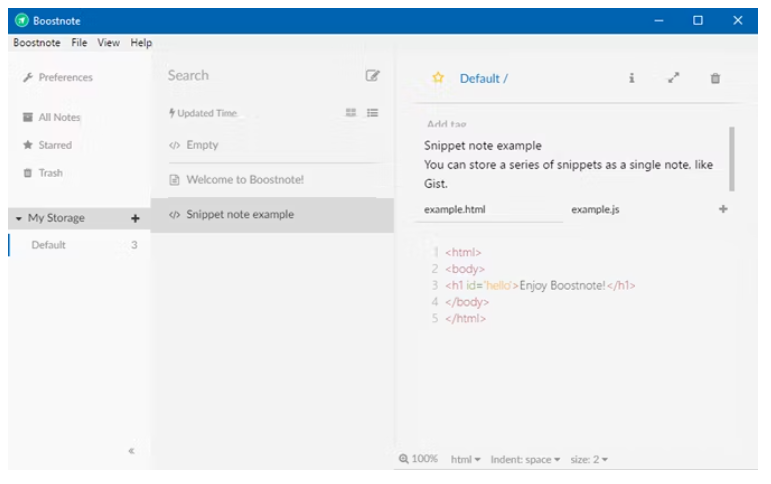Collapse sidebar with double chevron icon
The width and height of the screenshot is (771, 484).
click(x=131, y=451)
